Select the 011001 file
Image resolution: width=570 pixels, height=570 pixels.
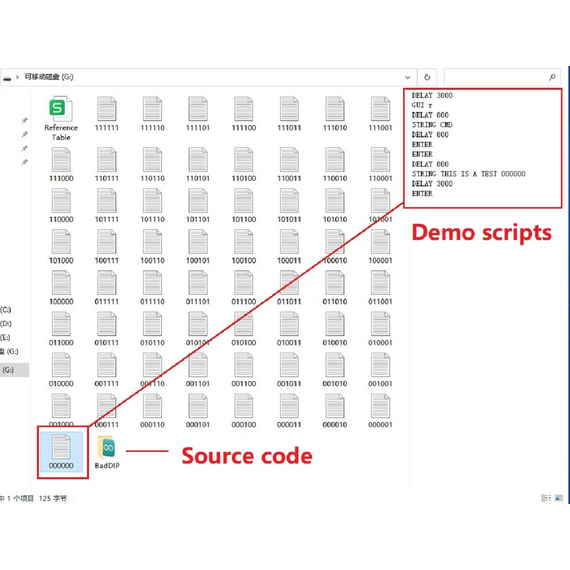point(380,288)
